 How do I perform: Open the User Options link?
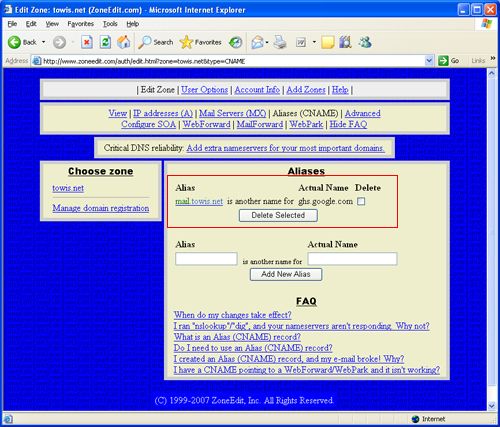tap(205, 90)
